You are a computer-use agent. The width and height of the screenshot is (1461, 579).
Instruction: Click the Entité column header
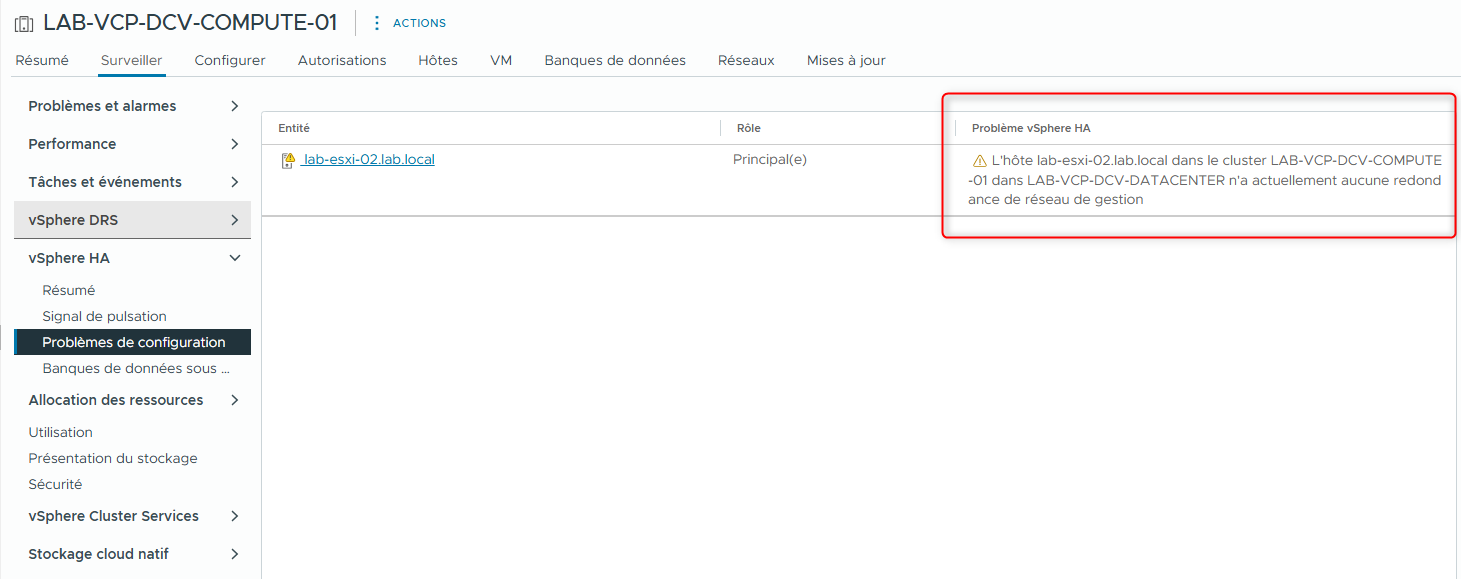tap(294, 128)
